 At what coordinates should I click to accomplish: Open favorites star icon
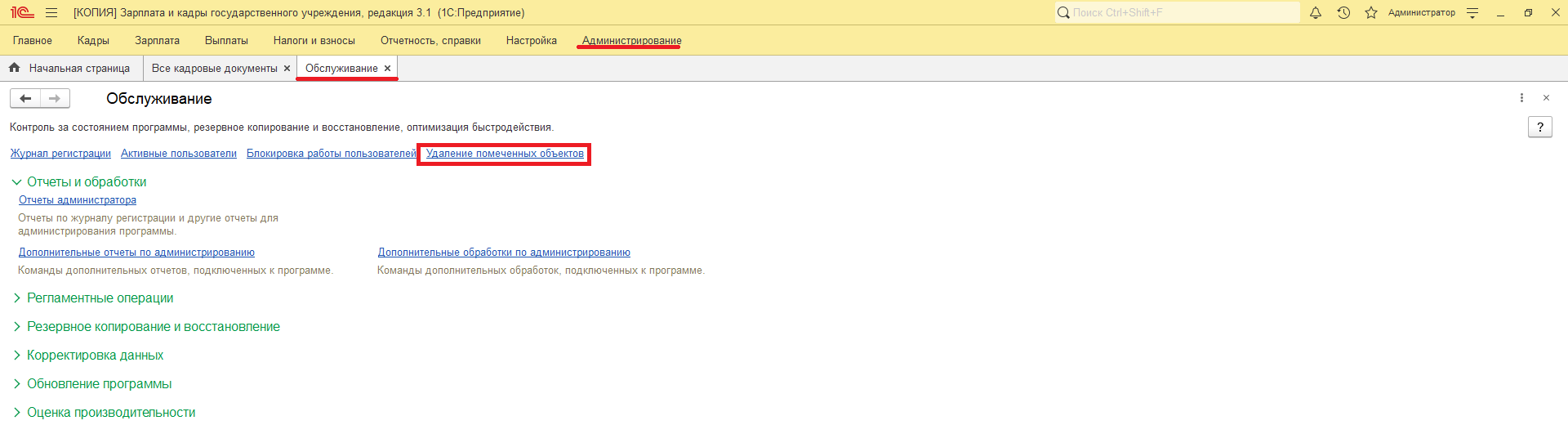1371,12
